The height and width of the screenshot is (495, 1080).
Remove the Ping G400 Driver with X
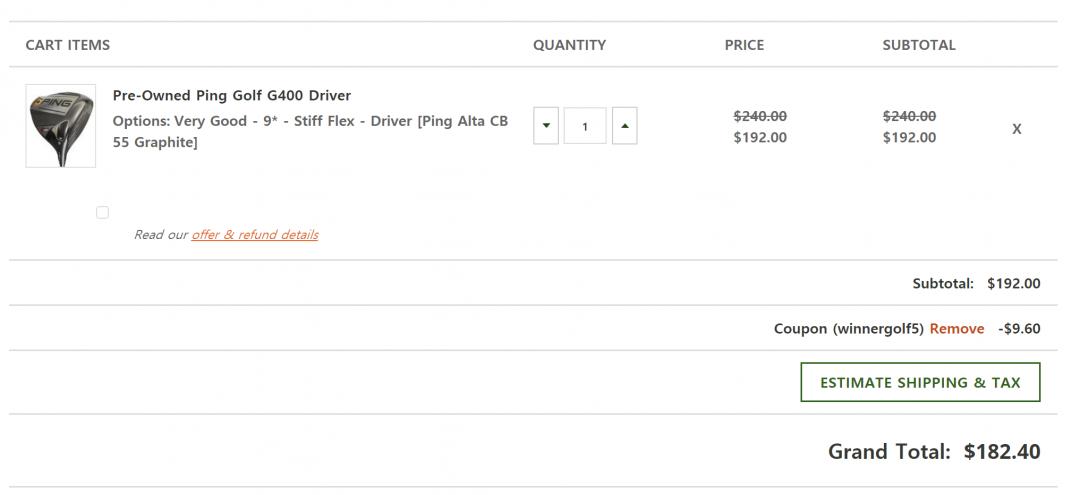1016,129
